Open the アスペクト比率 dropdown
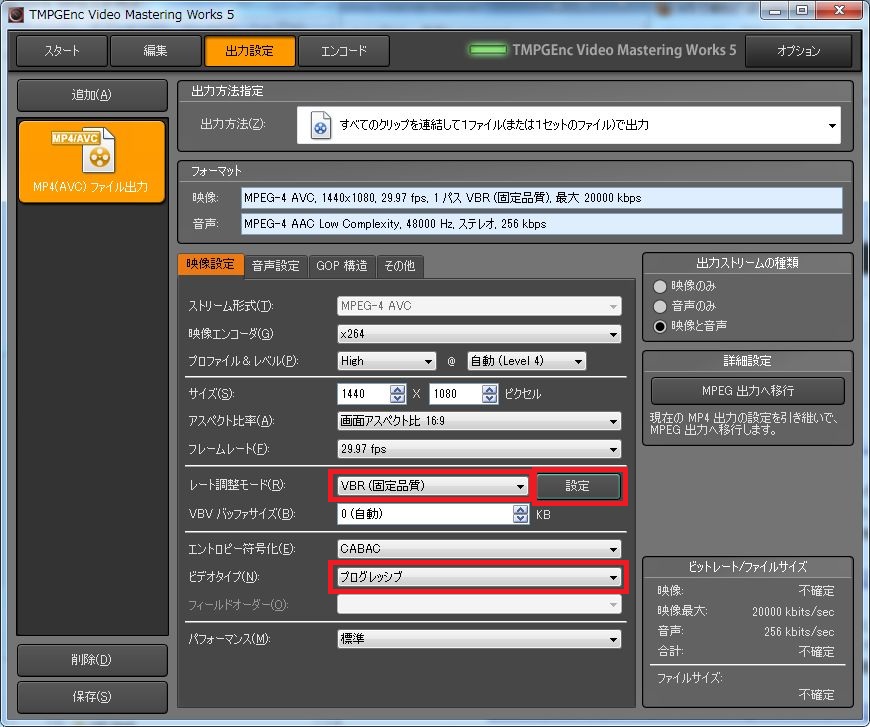870x727 pixels. tap(479, 421)
